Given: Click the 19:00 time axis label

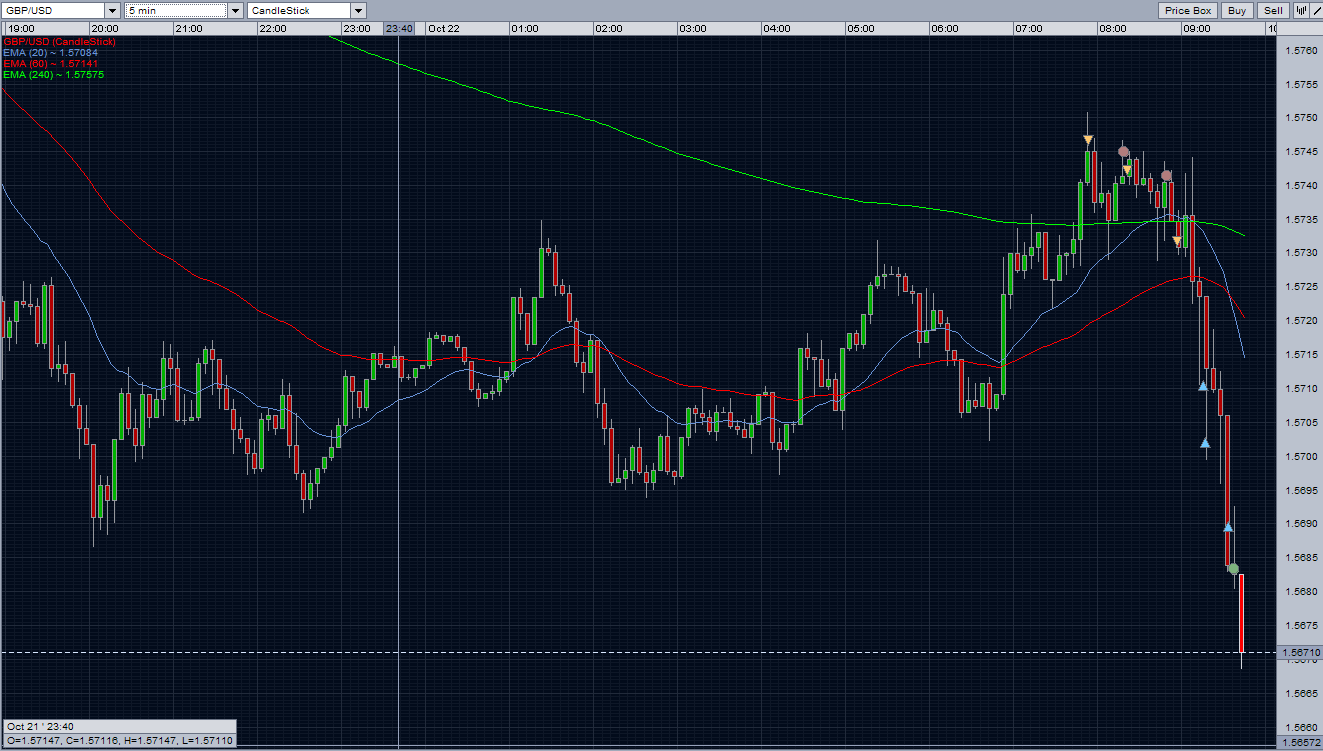Looking at the screenshot, I should click(21, 28).
